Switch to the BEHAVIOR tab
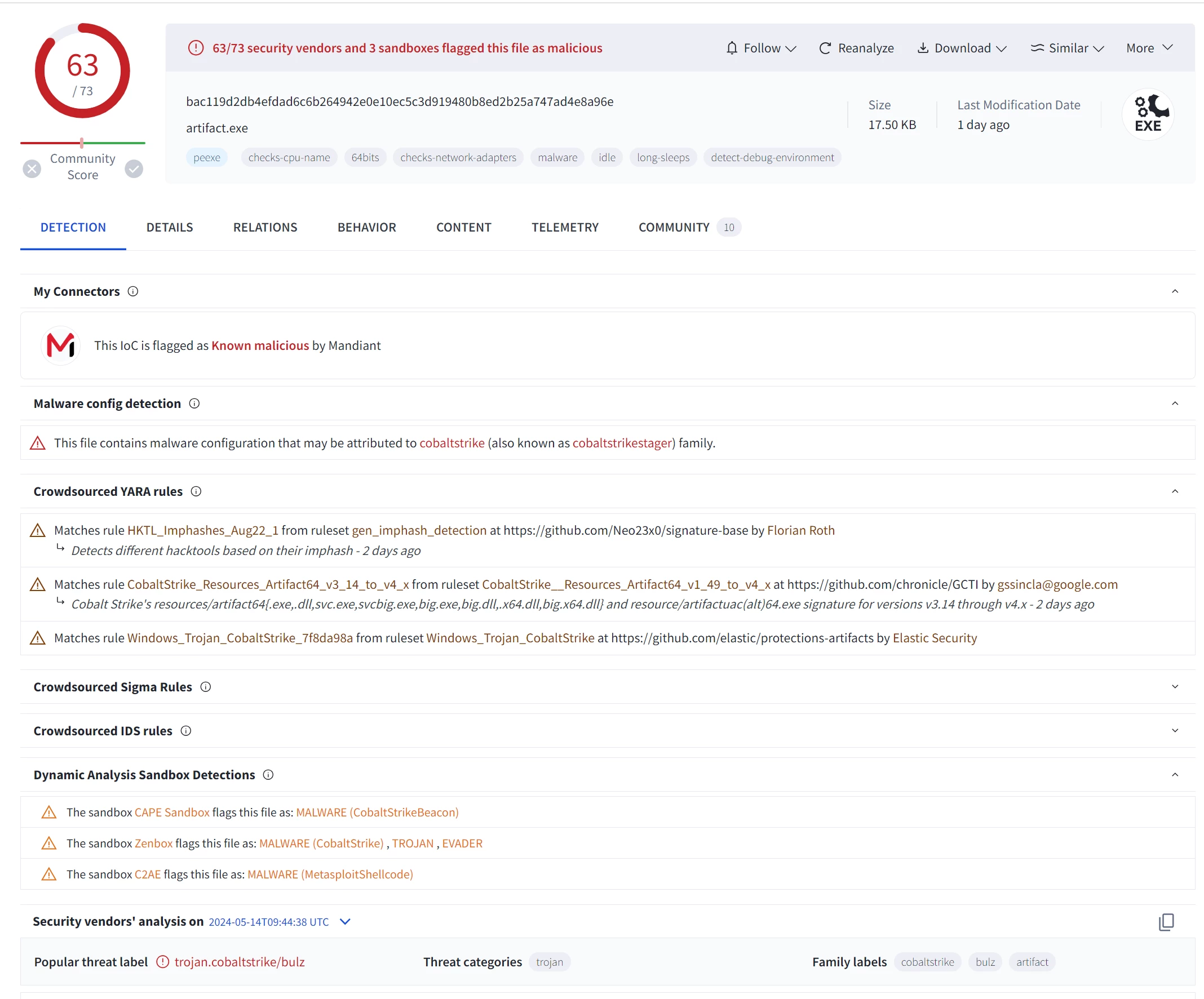 pos(367,228)
